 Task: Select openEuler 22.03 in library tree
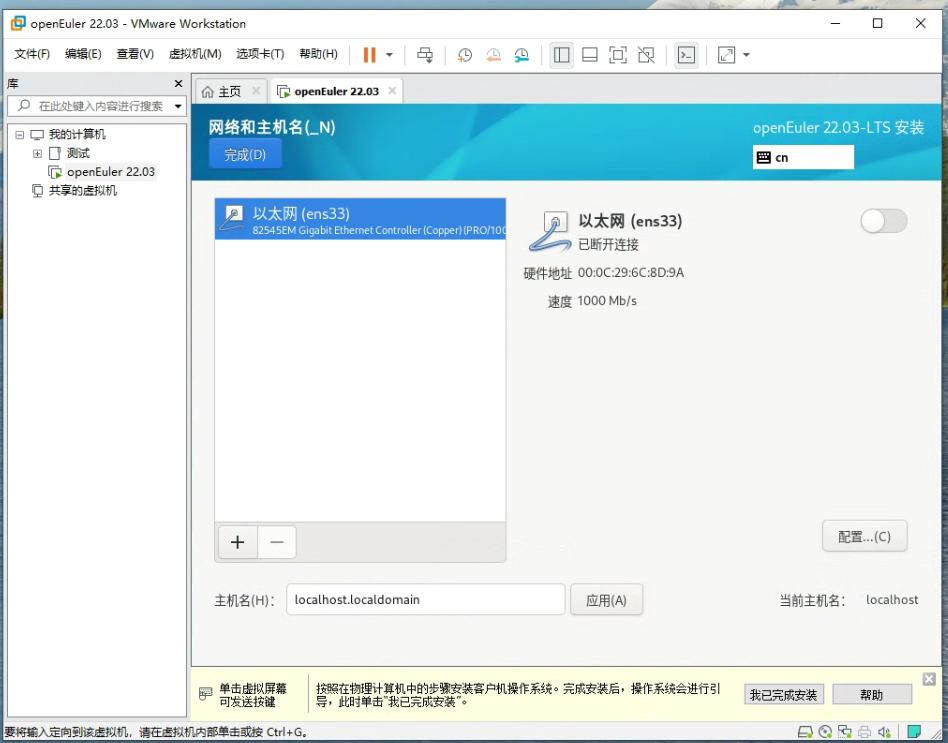click(x=111, y=172)
